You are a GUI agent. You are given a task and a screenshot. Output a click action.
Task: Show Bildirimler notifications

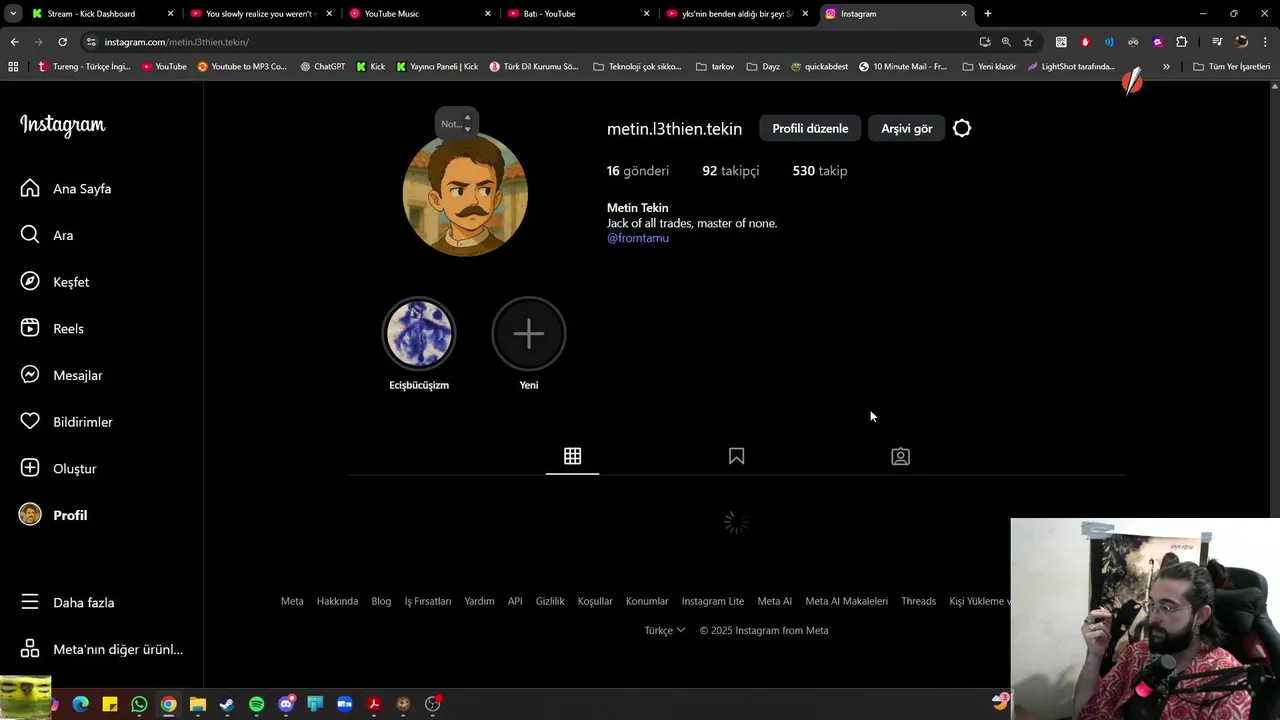pos(66,422)
